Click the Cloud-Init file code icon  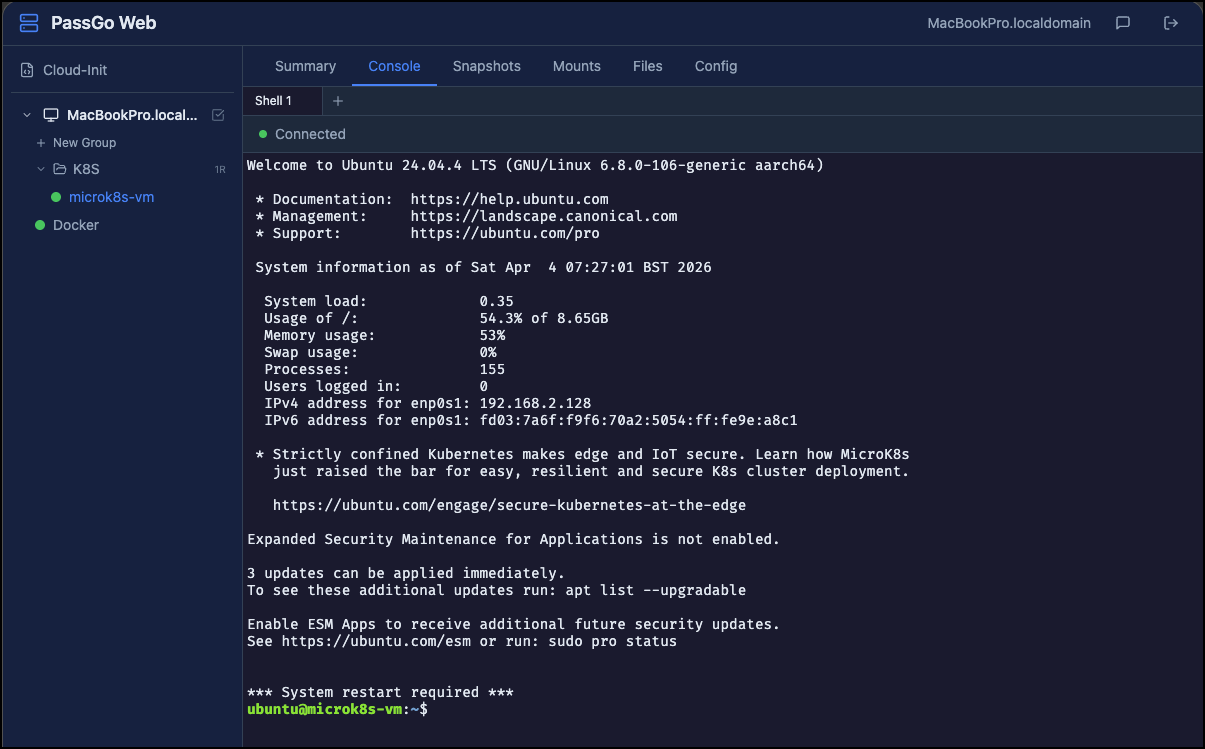[x=27, y=71]
